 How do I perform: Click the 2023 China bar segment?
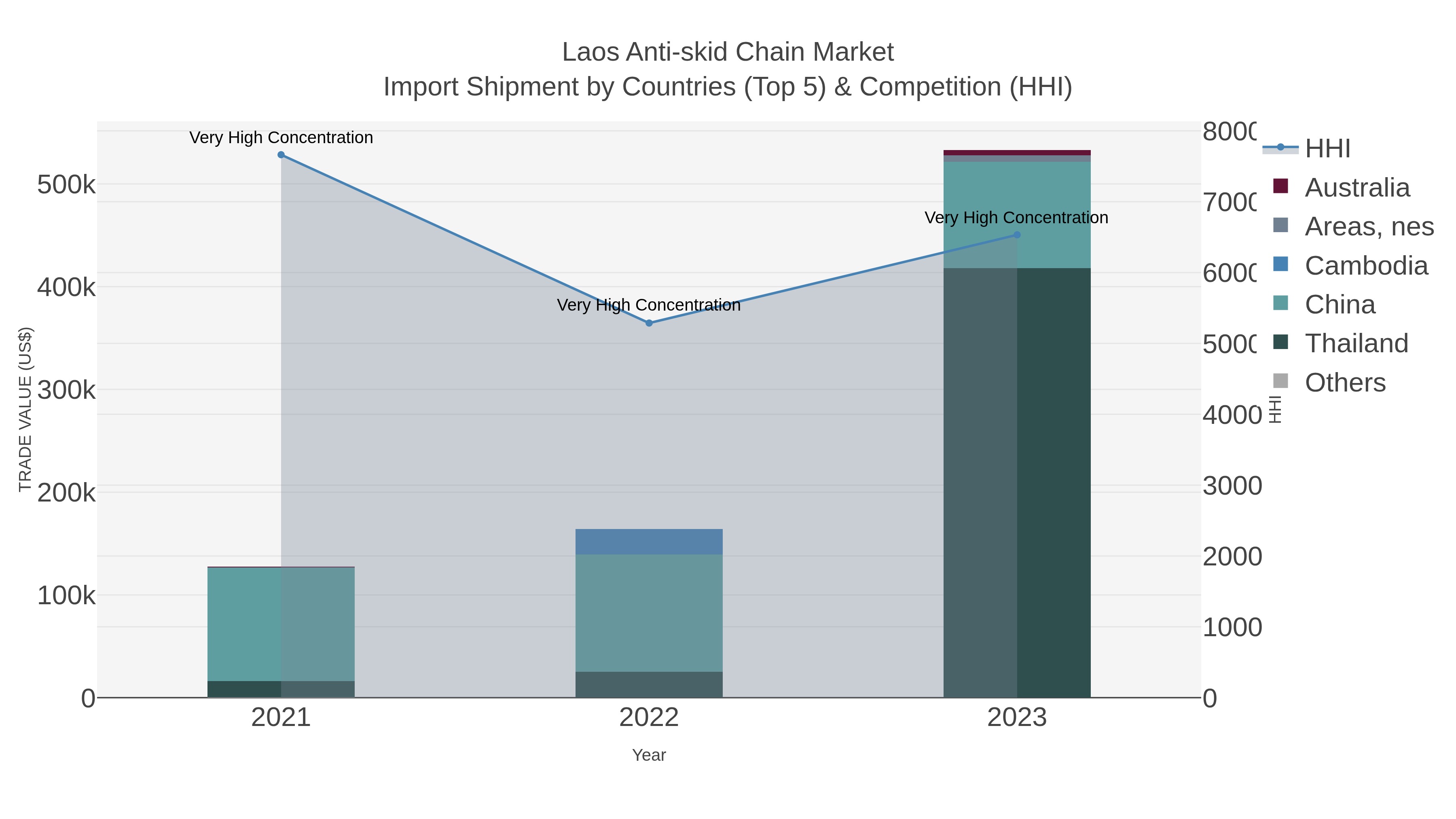click(1017, 215)
